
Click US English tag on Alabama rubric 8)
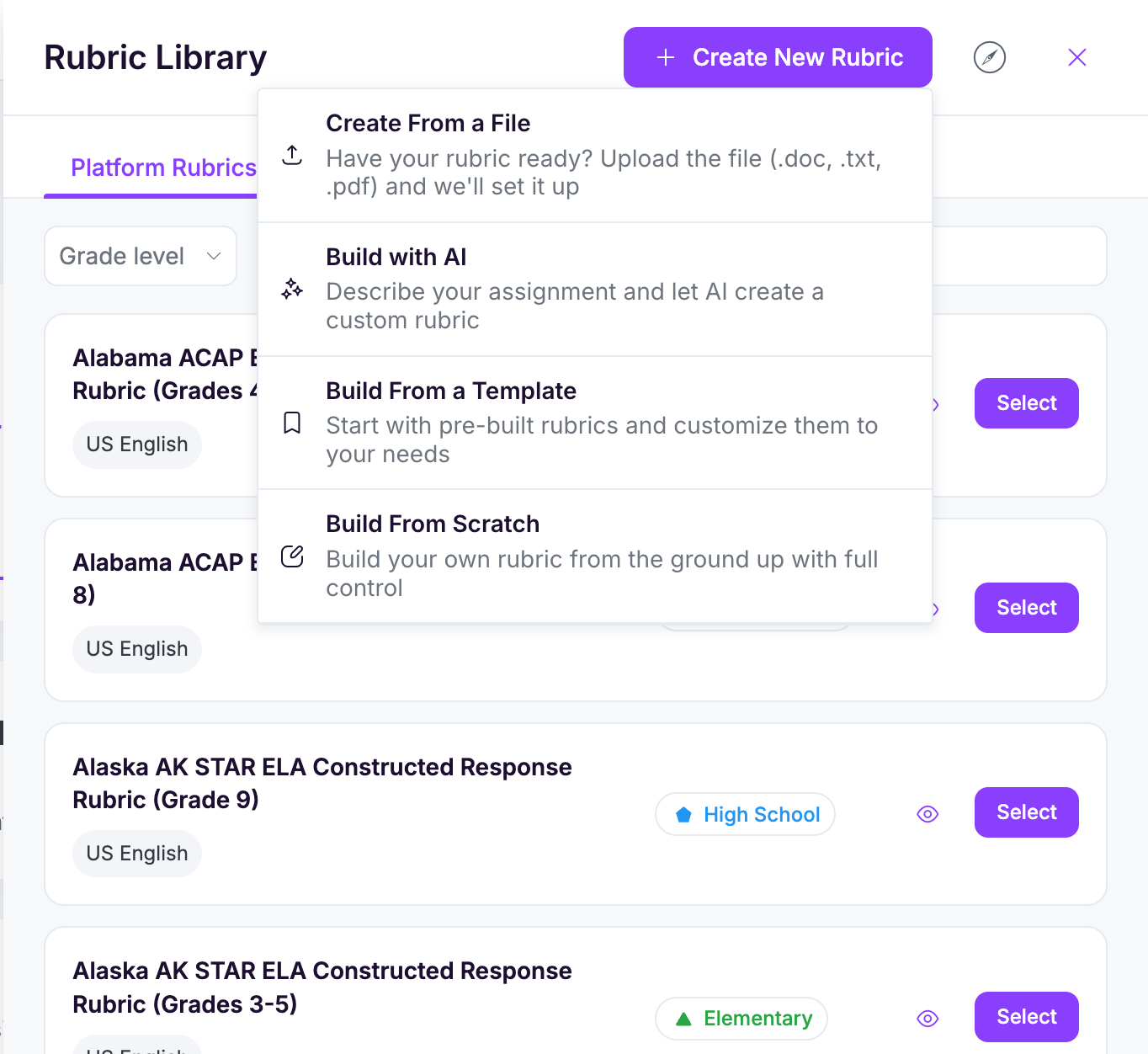(137, 649)
